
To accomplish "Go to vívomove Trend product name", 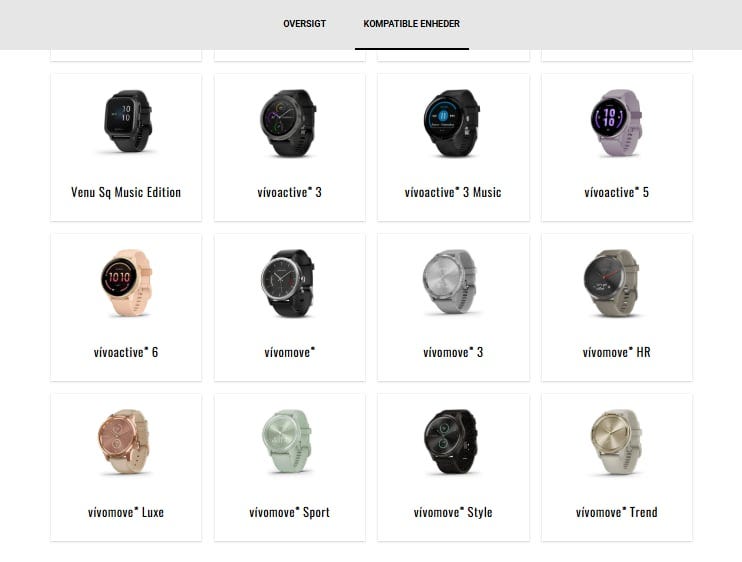I will click(x=617, y=512).
